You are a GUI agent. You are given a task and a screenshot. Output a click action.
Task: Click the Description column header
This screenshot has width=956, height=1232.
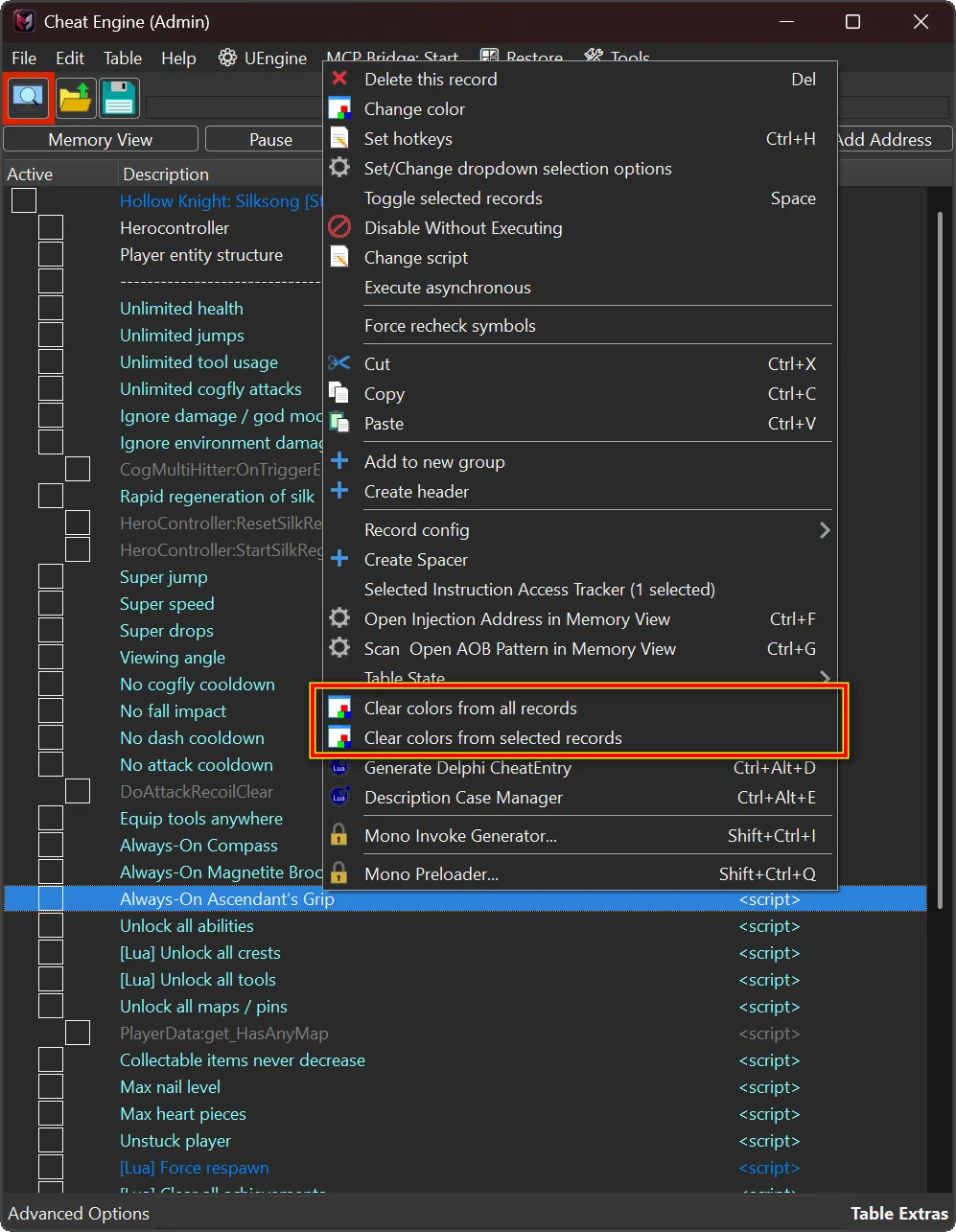pyautogui.click(x=166, y=174)
